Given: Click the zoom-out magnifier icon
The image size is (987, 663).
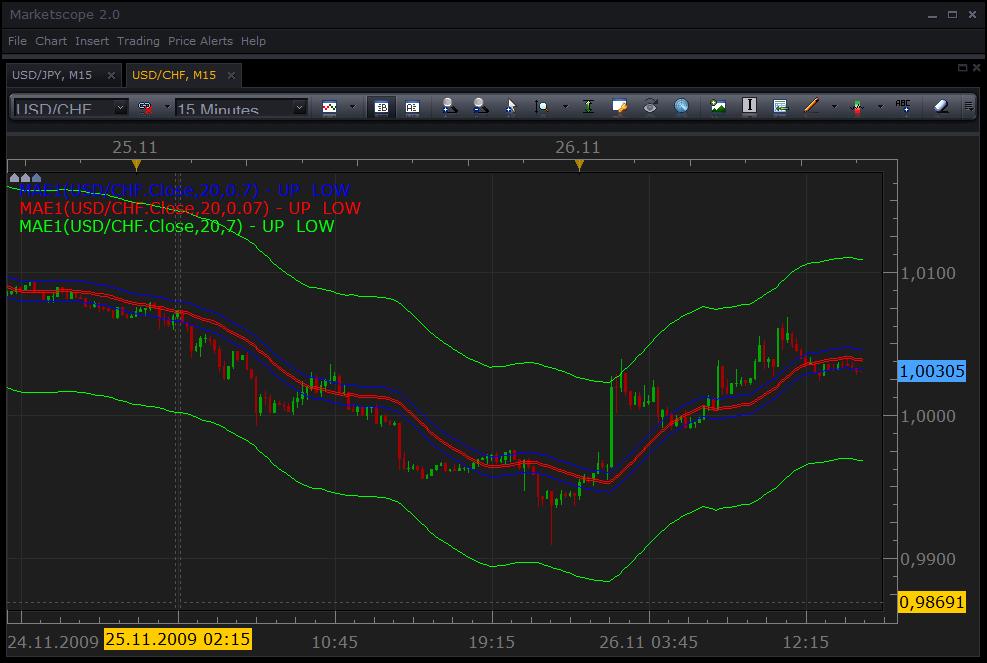Looking at the screenshot, I should [480, 106].
